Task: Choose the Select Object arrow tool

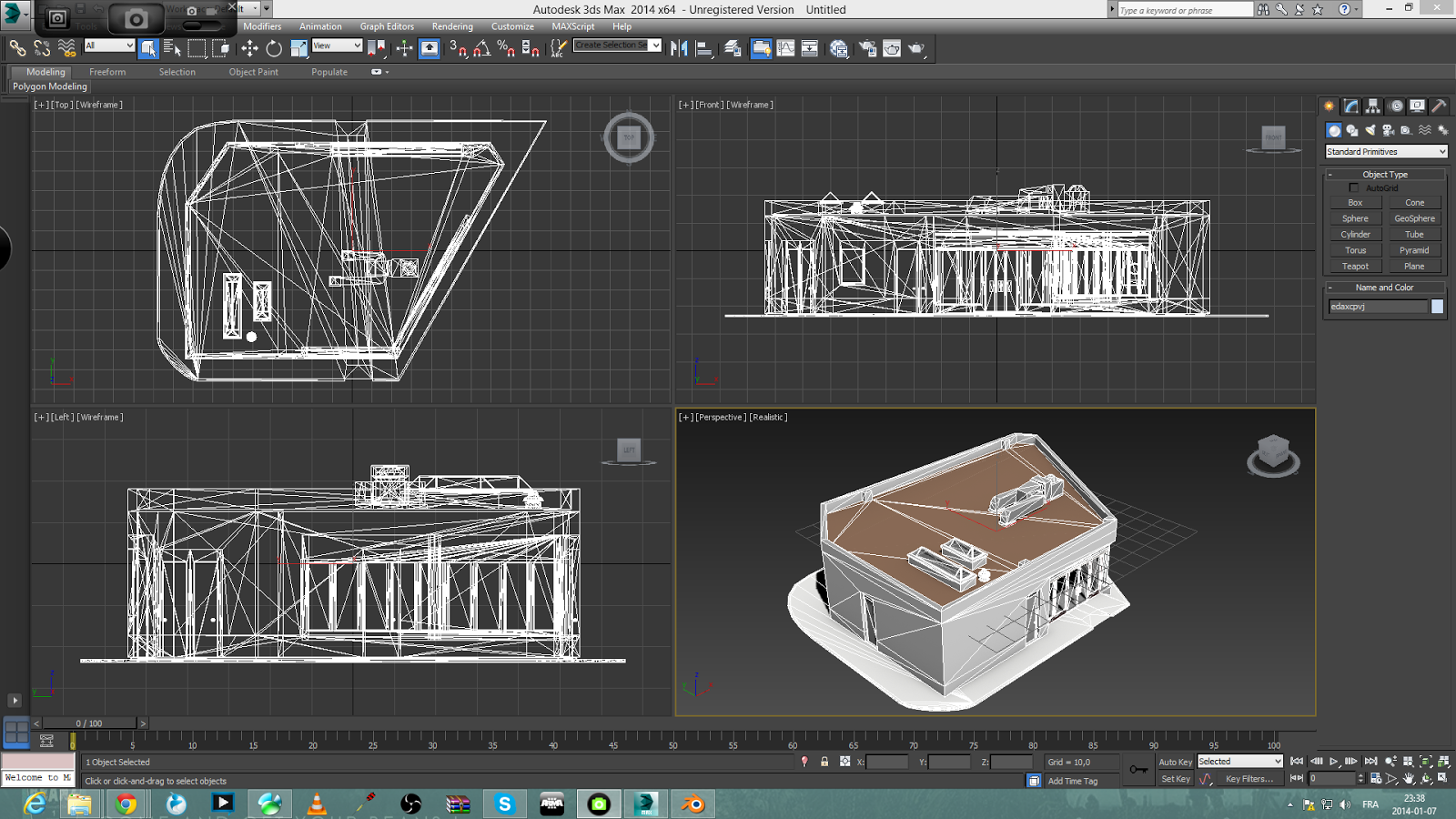Action: 149,48
